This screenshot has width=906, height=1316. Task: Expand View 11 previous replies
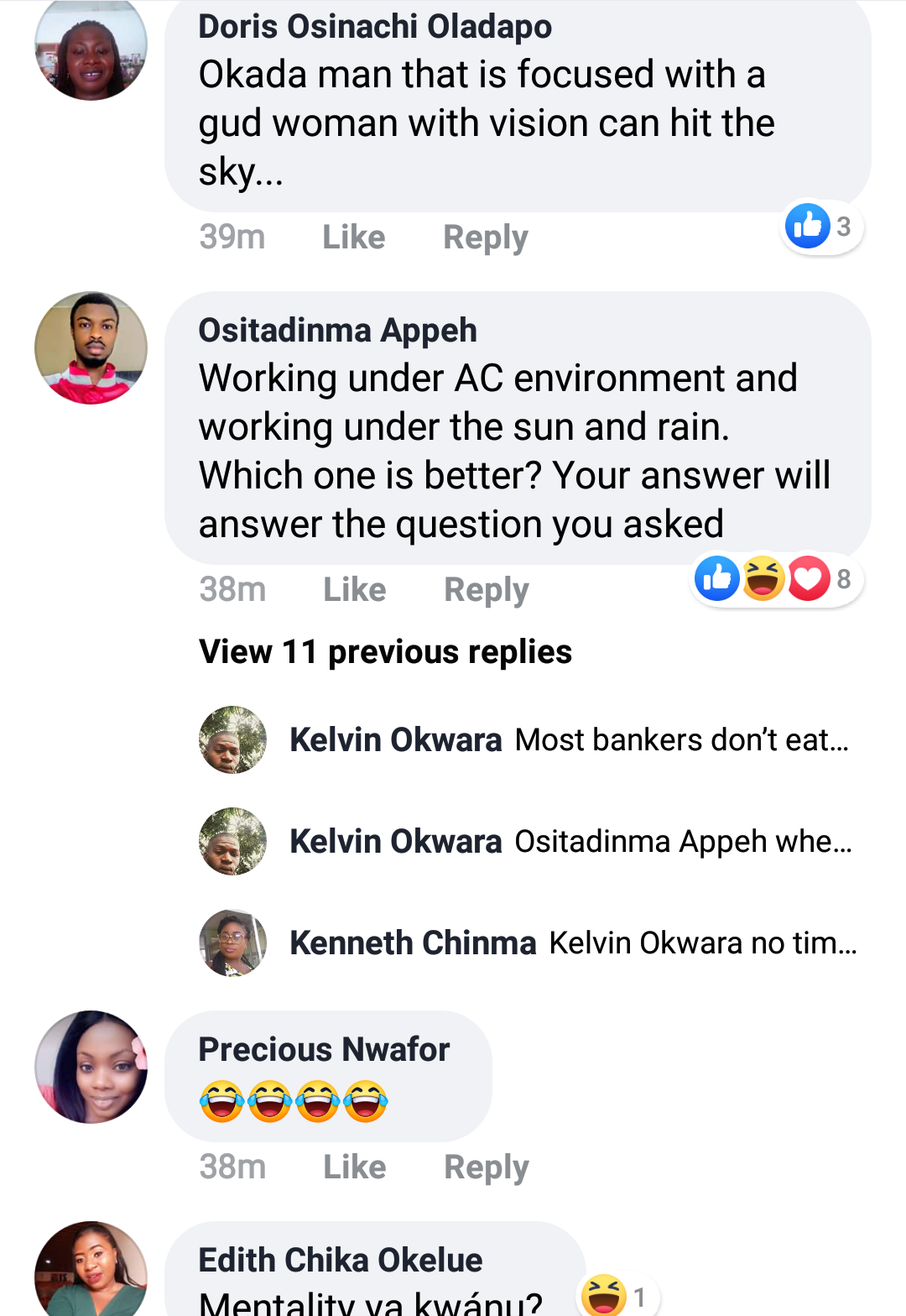pyautogui.click(x=385, y=652)
